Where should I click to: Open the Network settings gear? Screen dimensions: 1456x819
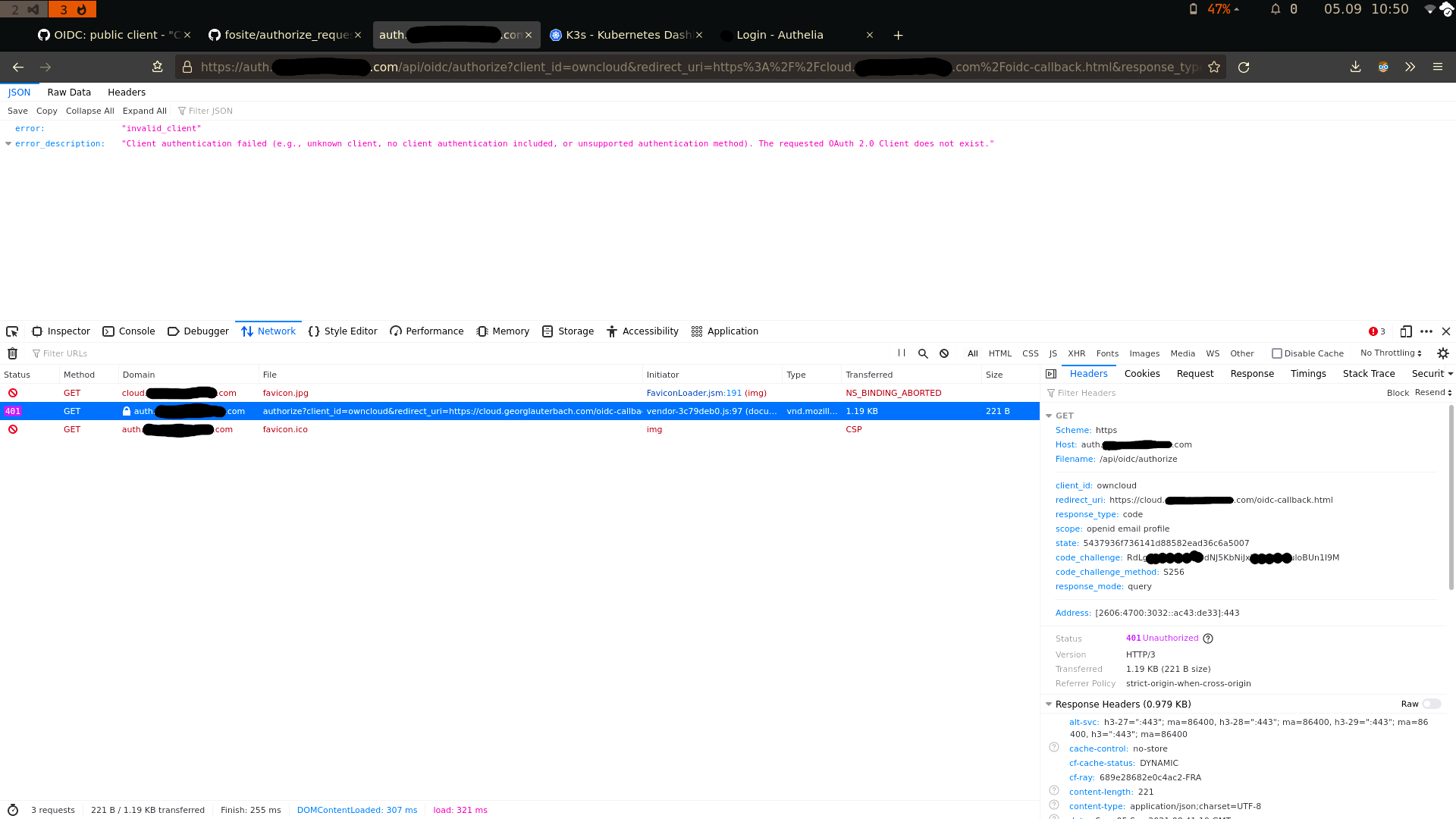1443,353
